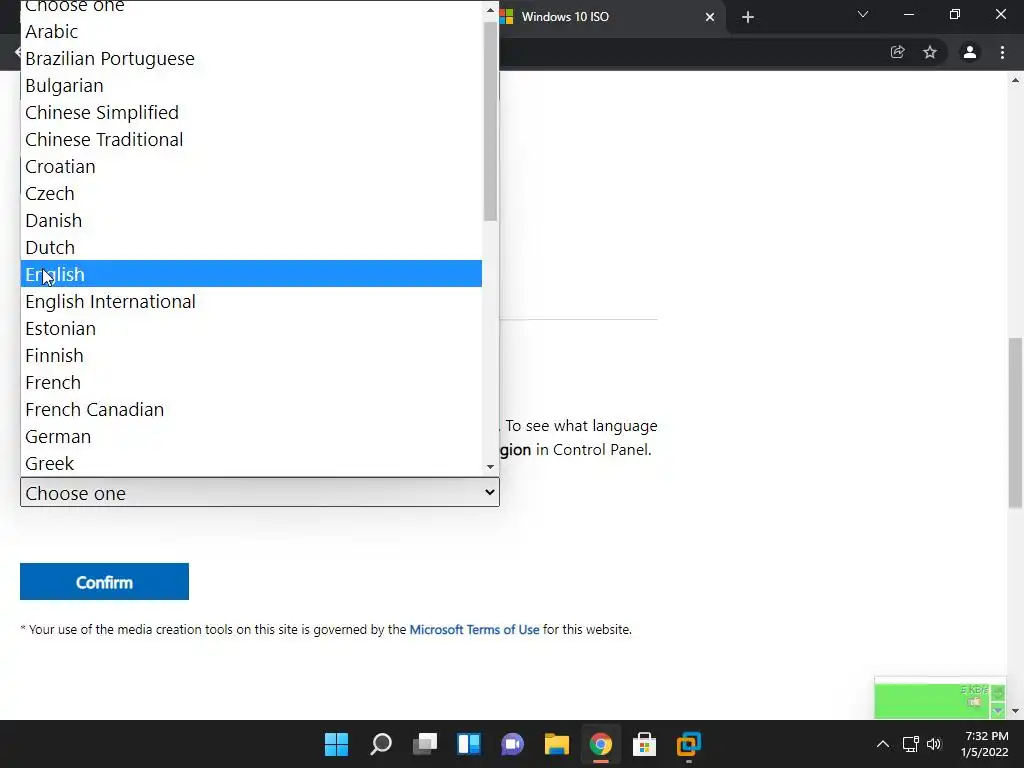Open network status tray icon
Screen dimensions: 1024x768
(910, 744)
